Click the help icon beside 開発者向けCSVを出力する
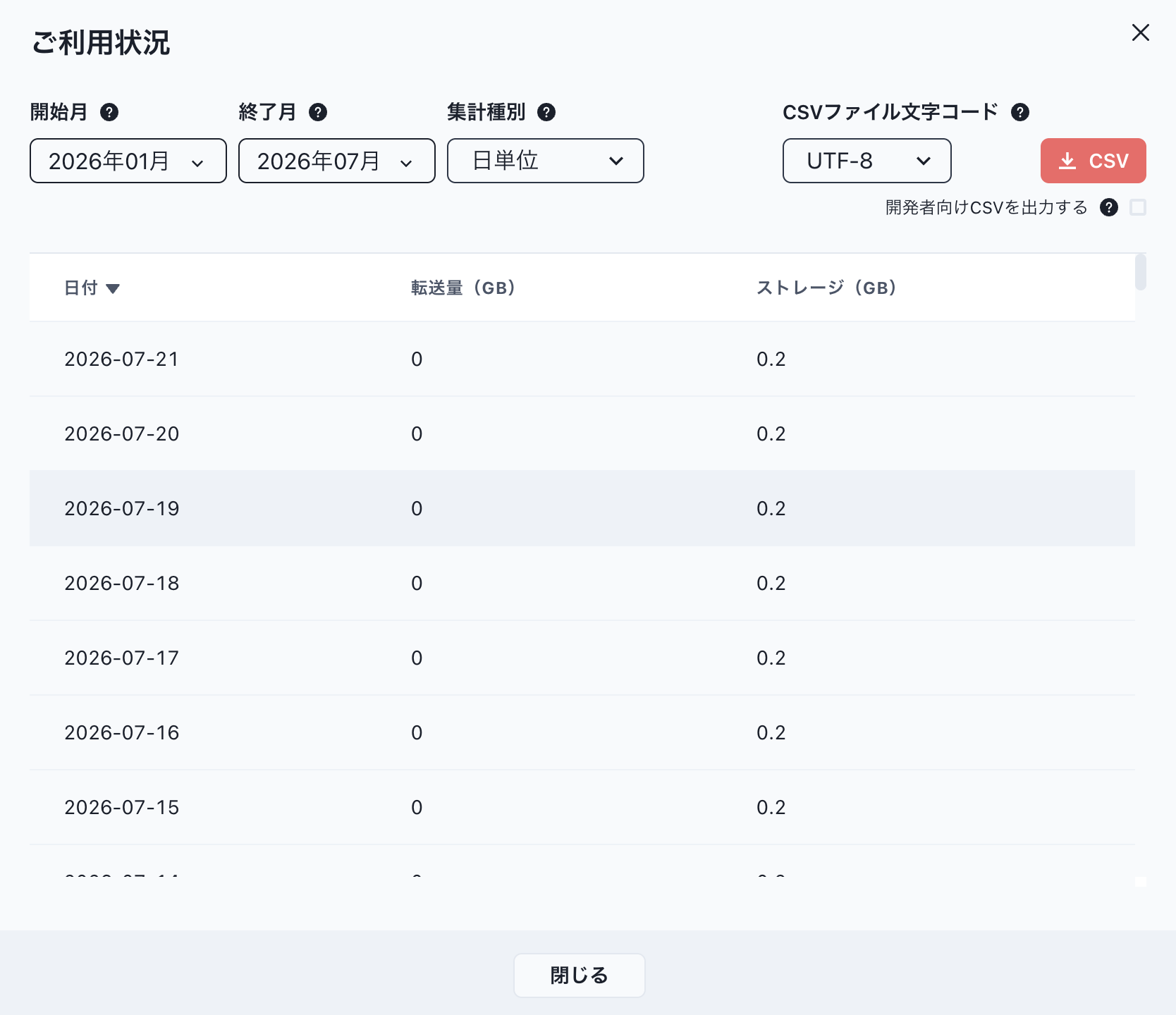1176x1015 pixels. [x=1109, y=207]
